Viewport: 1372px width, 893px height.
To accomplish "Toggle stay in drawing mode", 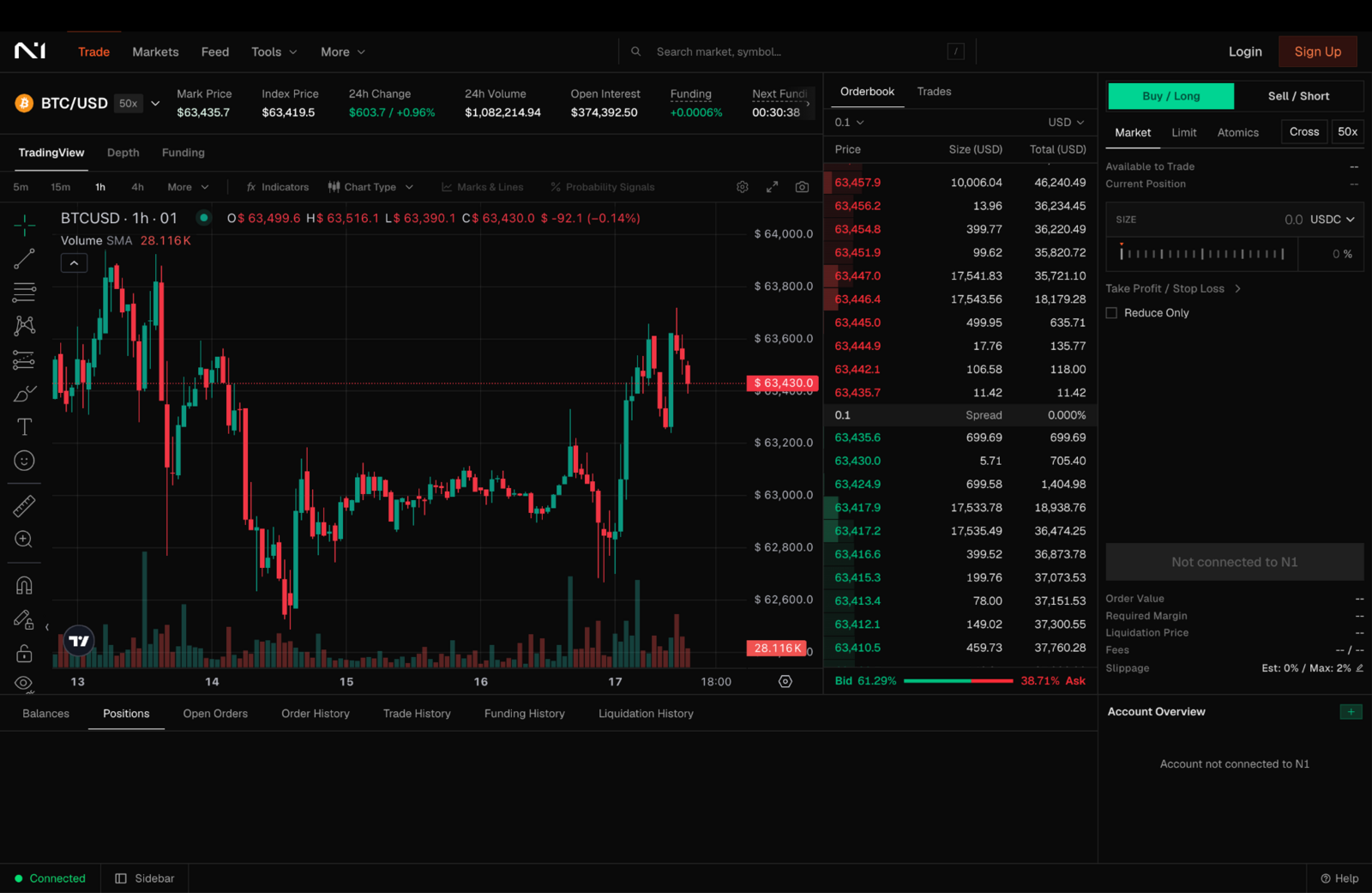I will click(24, 619).
